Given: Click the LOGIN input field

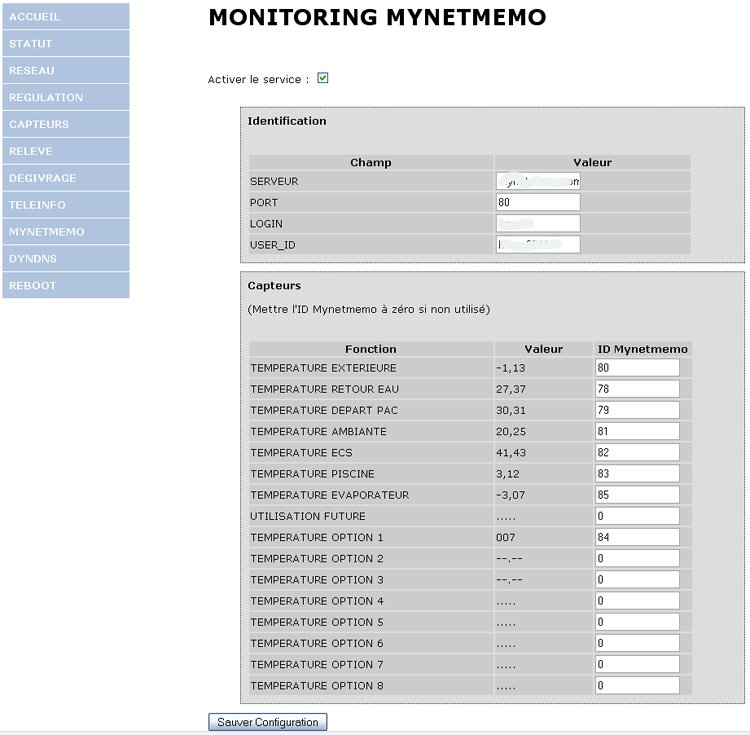Looking at the screenshot, I should click(x=538, y=223).
